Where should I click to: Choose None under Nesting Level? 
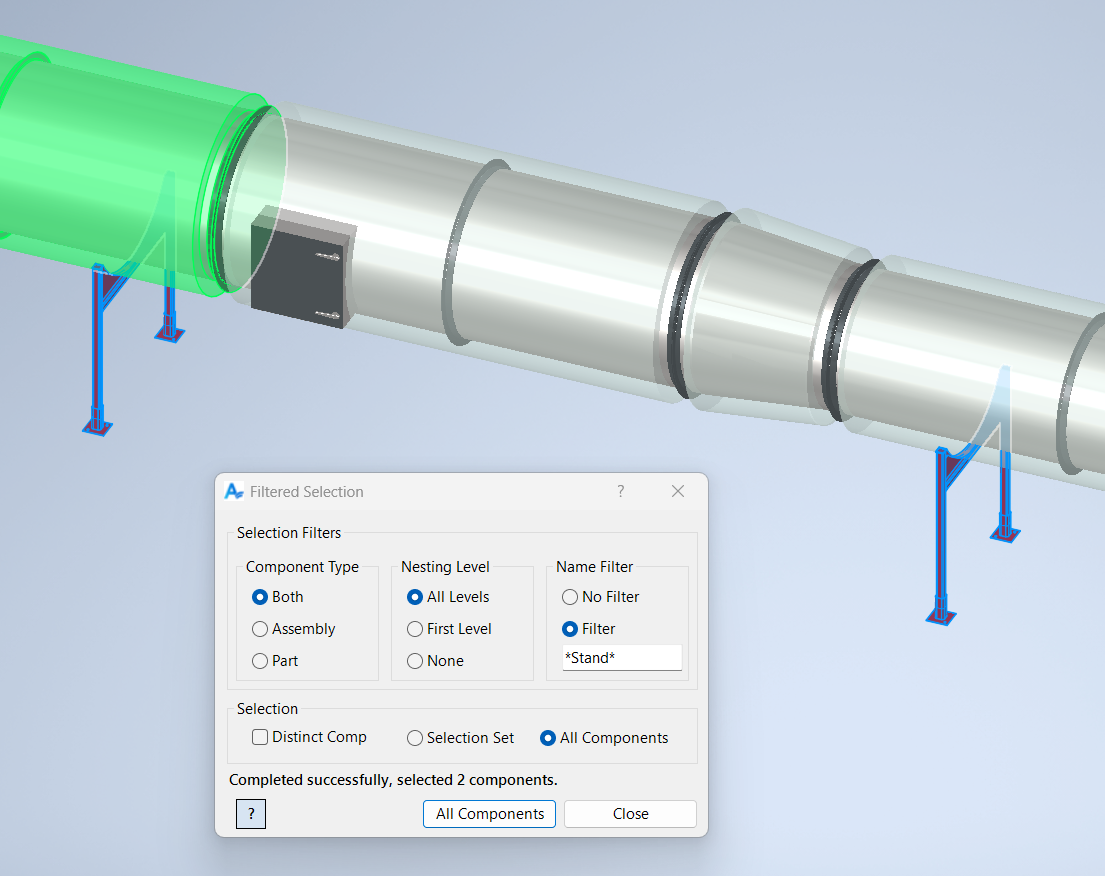pos(415,661)
